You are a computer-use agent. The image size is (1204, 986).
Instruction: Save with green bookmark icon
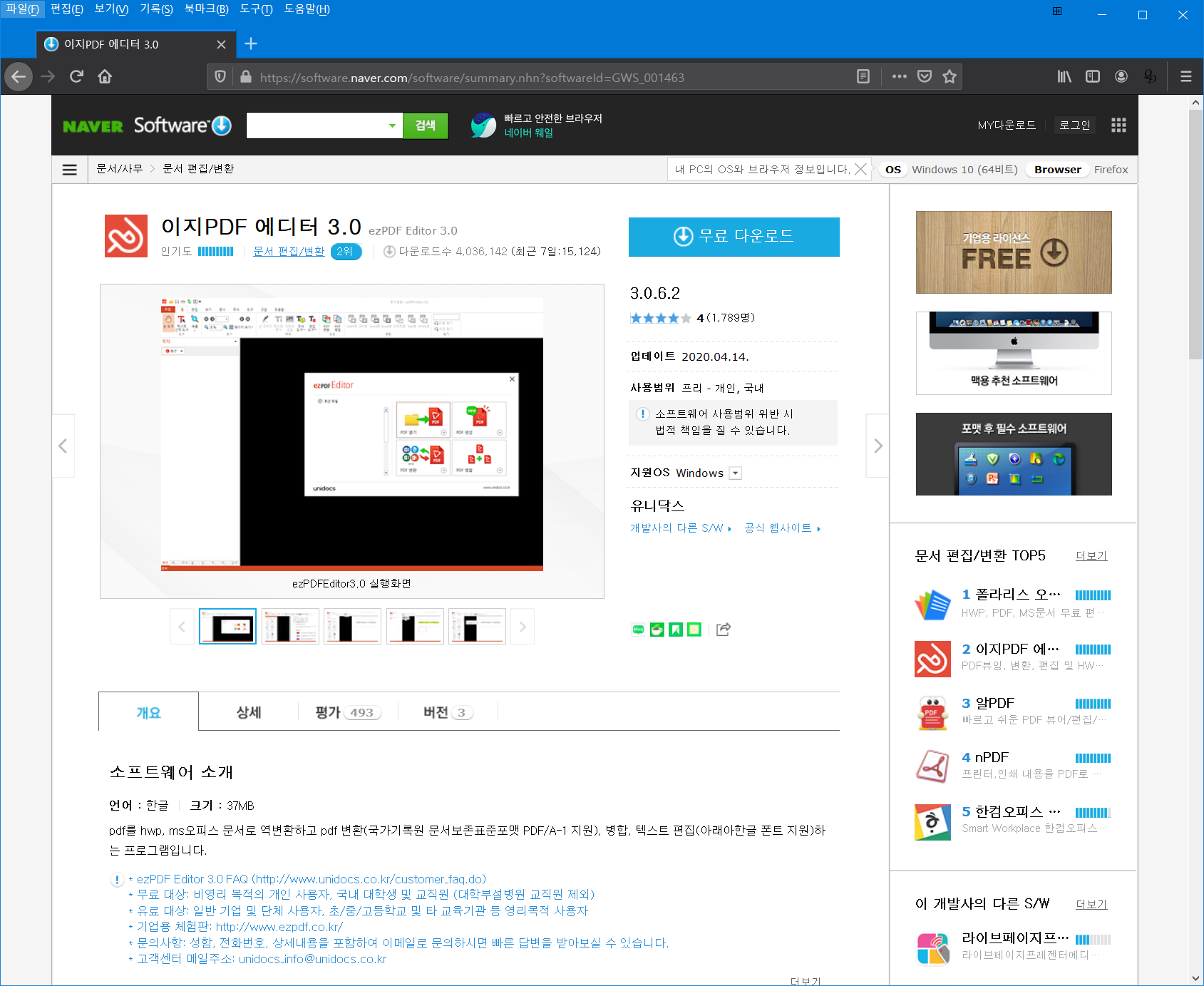click(x=676, y=630)
